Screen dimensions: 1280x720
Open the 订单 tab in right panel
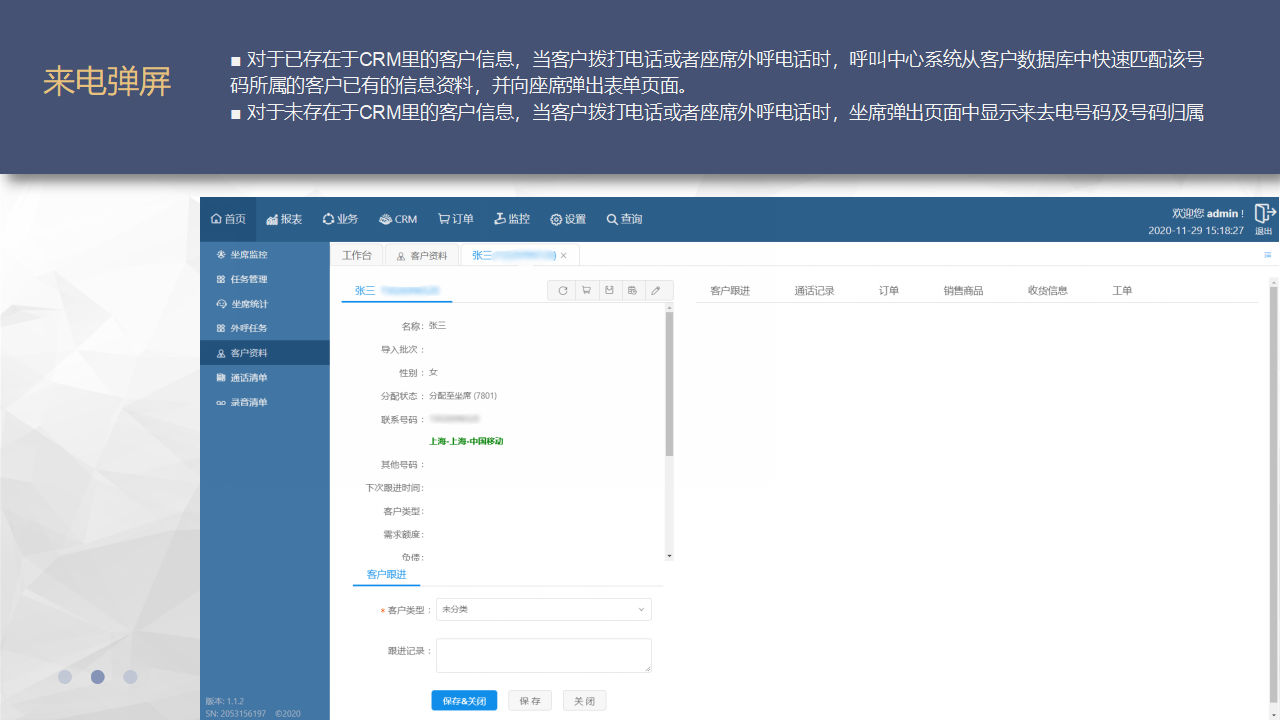tap(889, 291)
